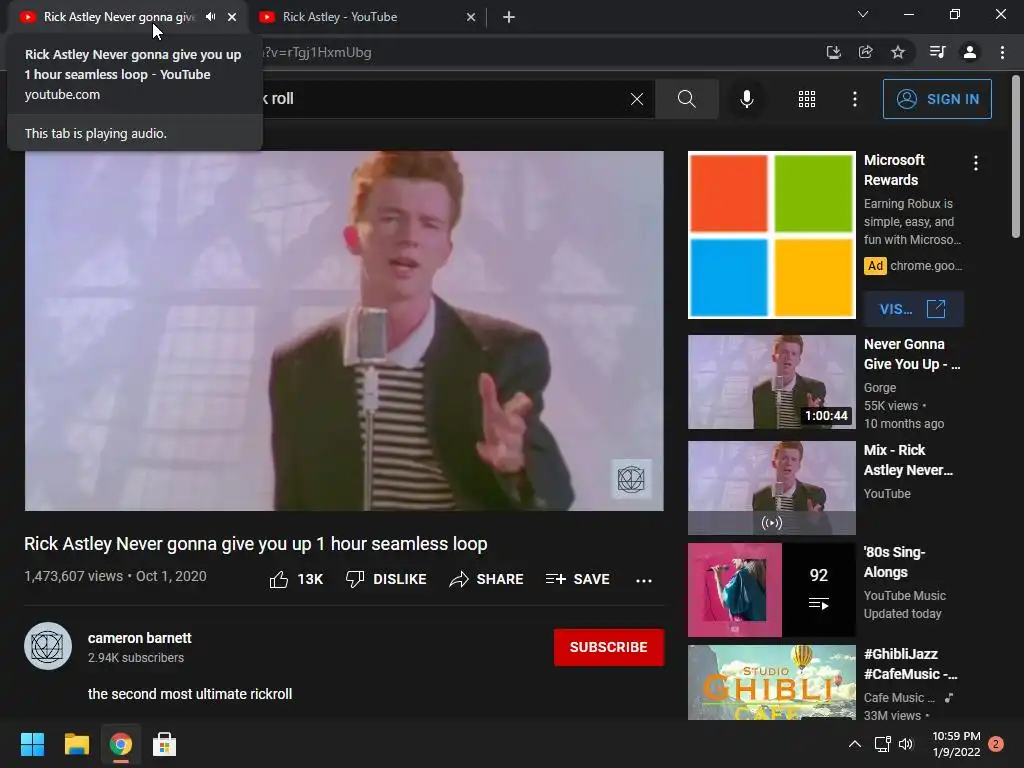
Task: Open the notification badge showing 2
Action: point(996,744)
